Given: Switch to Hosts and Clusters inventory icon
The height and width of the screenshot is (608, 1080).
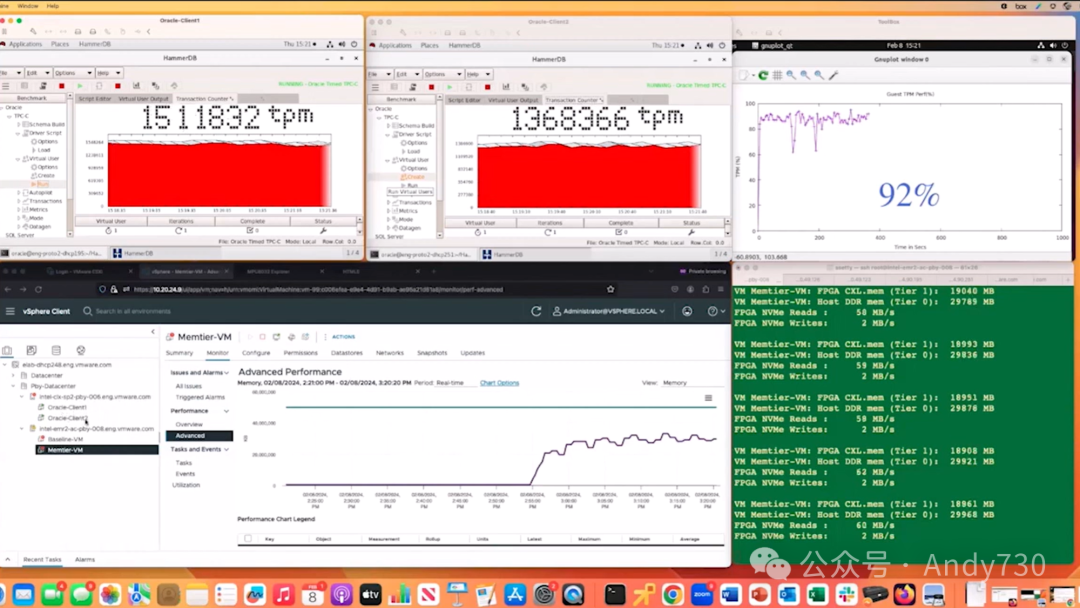Looking at the screenshot, I should [x=7, y=350].
